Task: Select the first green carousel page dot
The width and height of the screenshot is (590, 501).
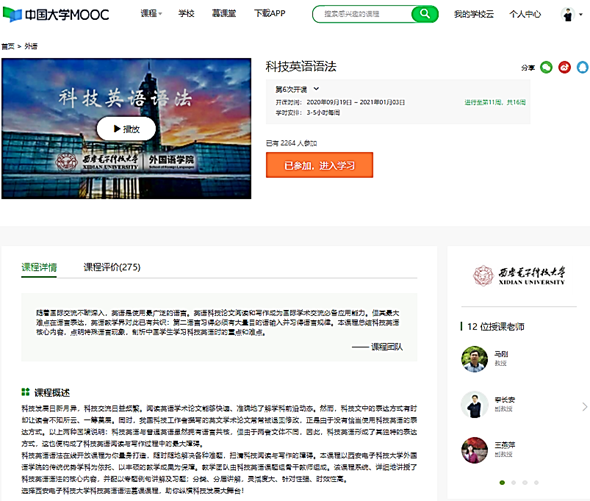Action: click(502, 482)
